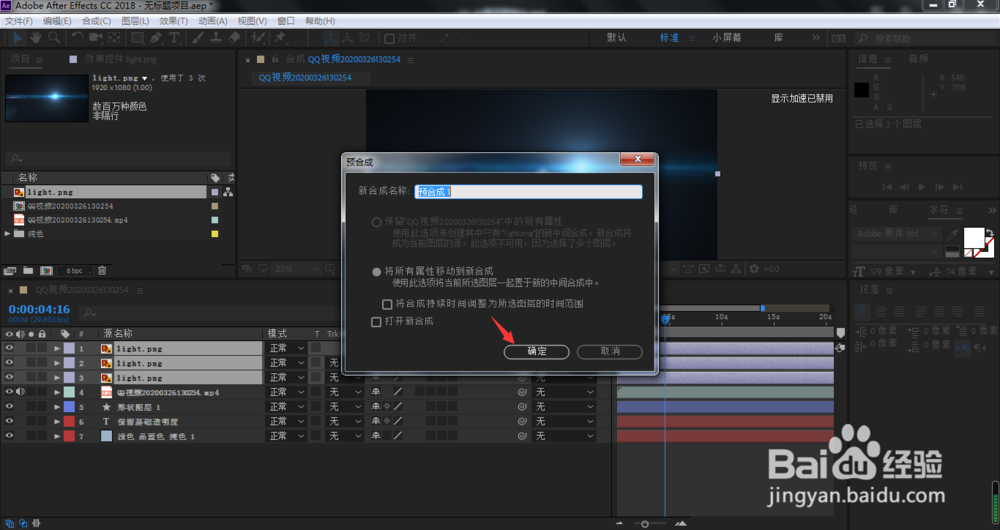Check 打开新合成 checkbox in dialog

pyautogui.click(x=376, y=322)
